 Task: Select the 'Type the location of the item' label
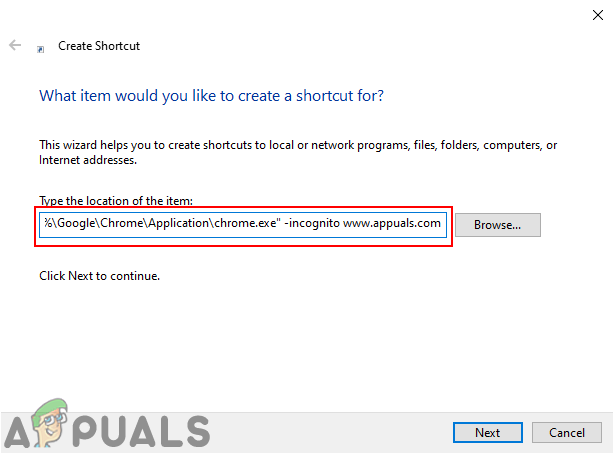[116, 201]
